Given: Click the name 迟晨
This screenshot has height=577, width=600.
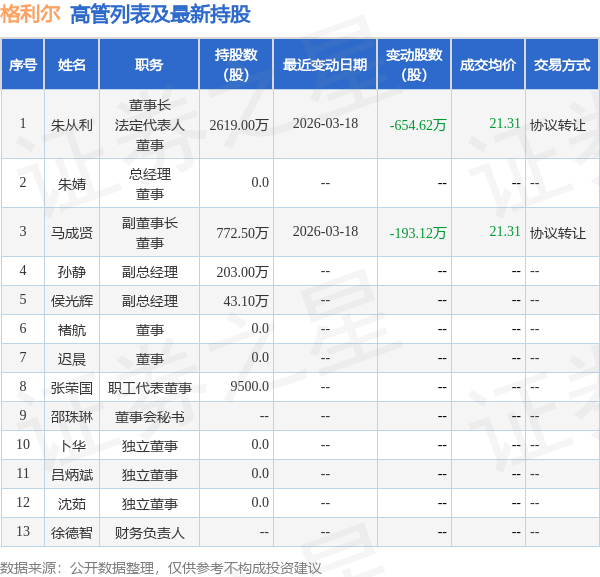Looking at the screenshot, I should click(72, 359).
